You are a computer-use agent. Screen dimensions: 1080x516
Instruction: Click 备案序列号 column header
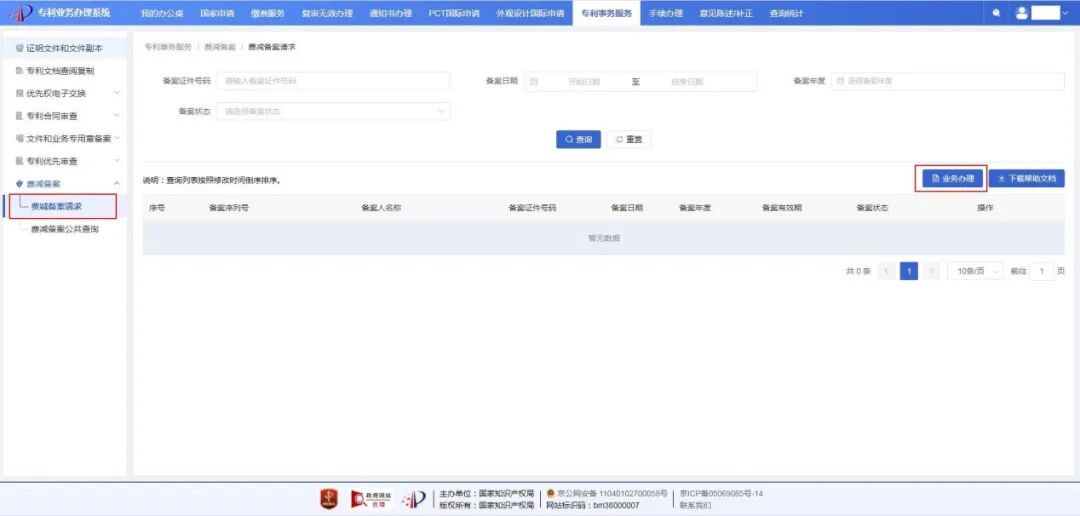[229, 207]
